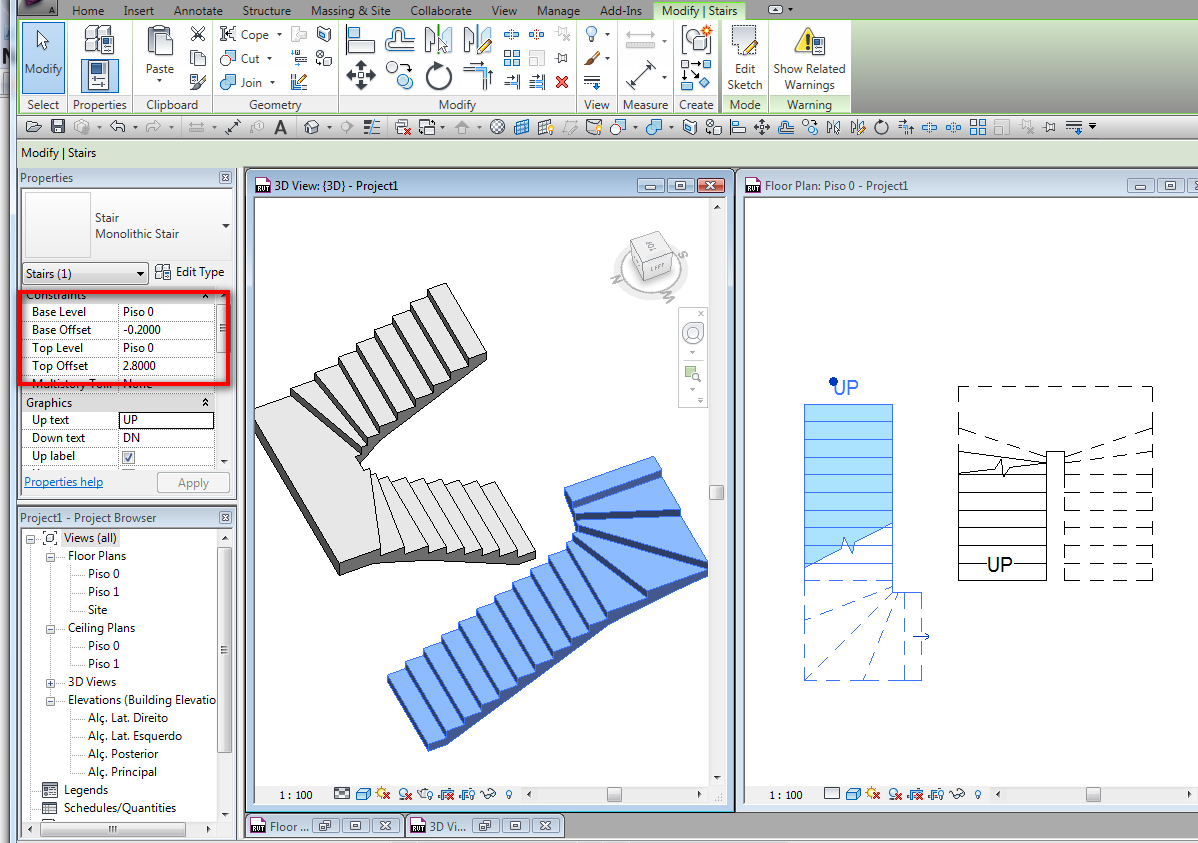Viewport: 1198px width, 843px height.
Task: Select the Offset tool in the ribbon Modify panel
Action: pos(400,38)
